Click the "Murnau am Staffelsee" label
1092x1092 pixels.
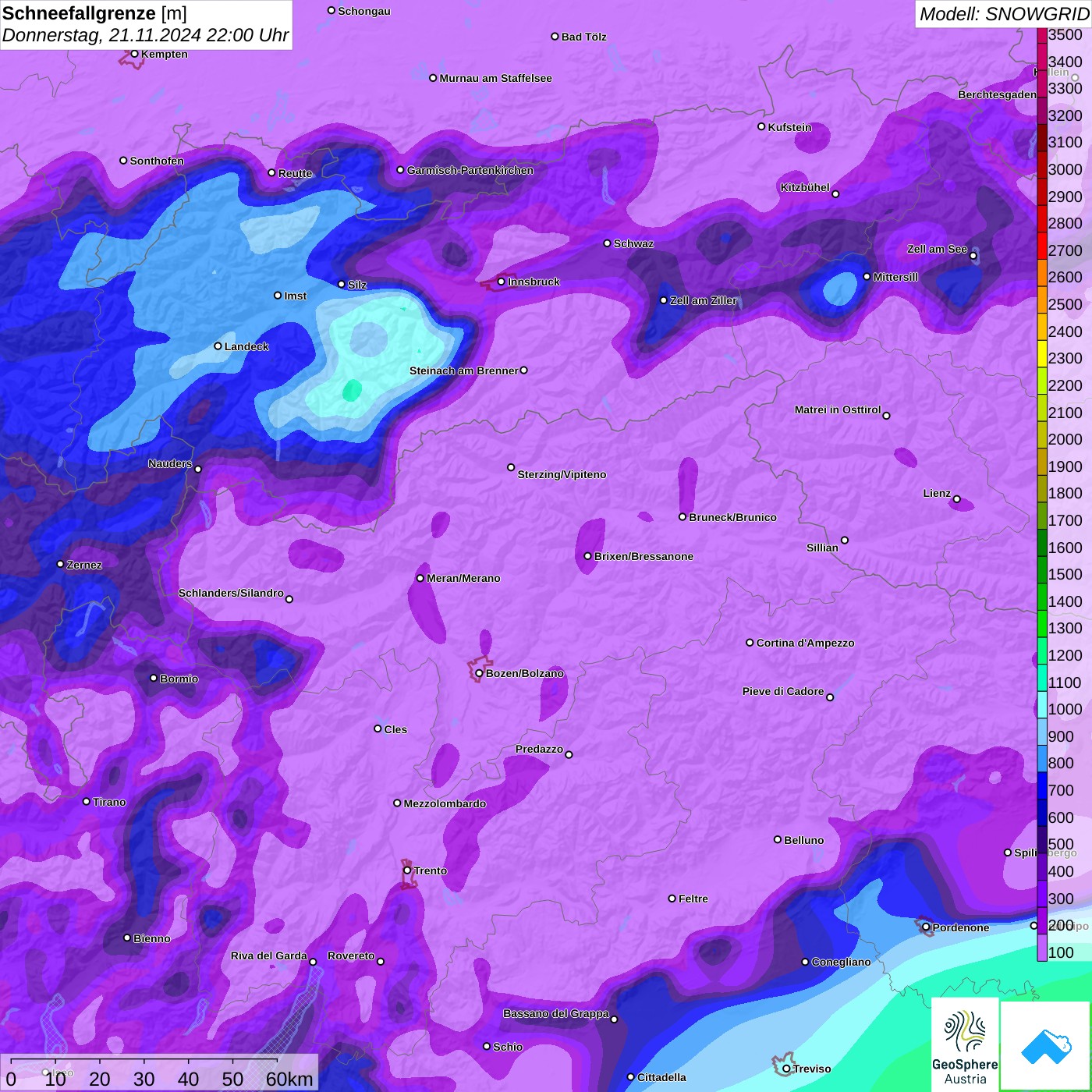pos(495,78)
